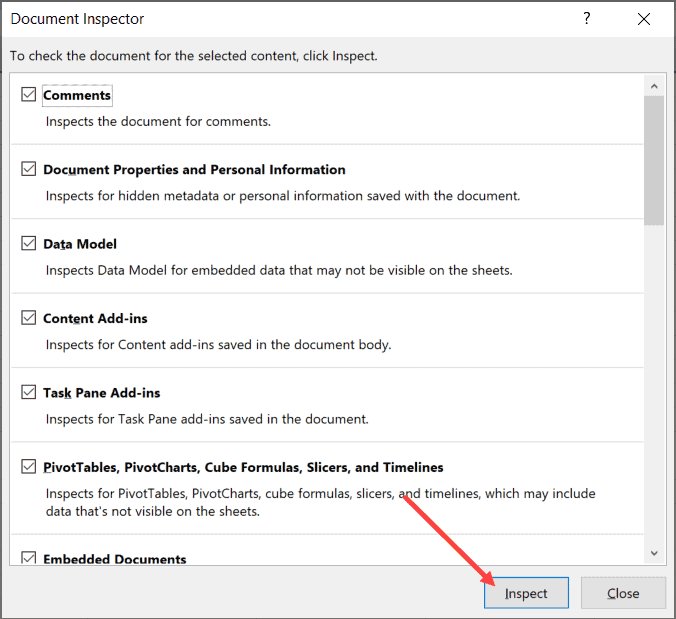Disable the Content Add-ins checkbox

28,318
